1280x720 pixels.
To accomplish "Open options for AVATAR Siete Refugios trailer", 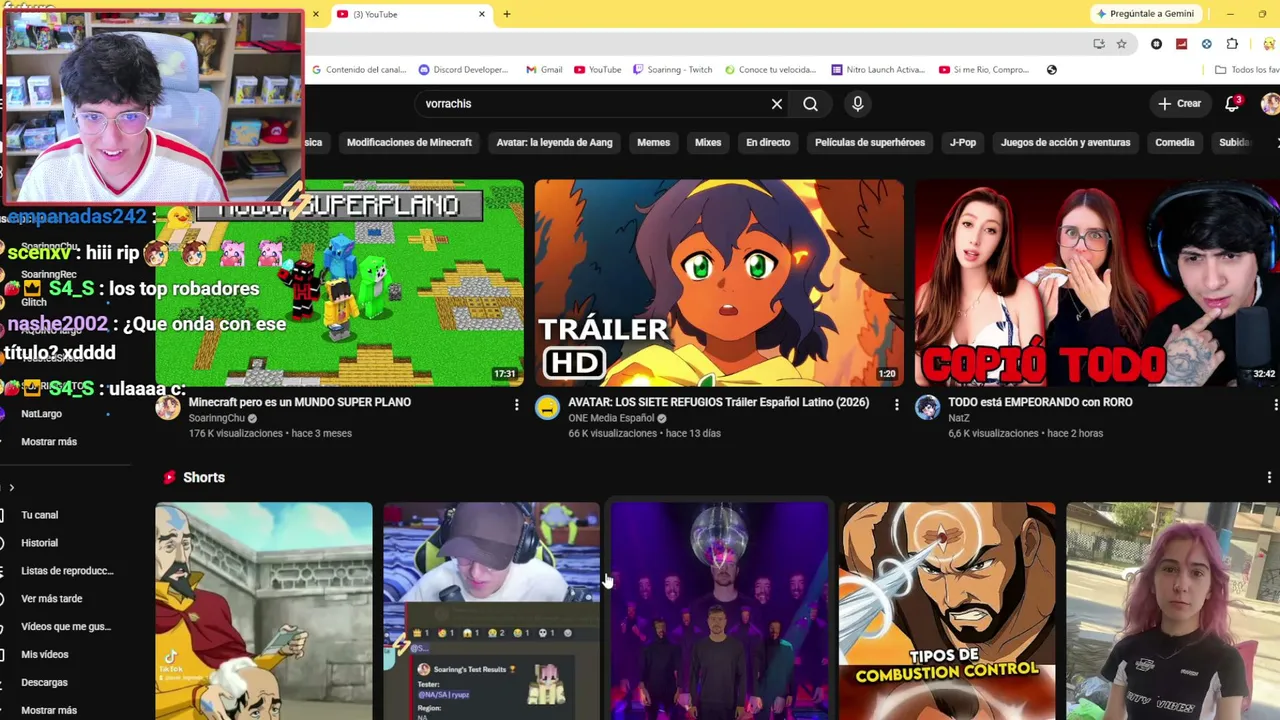I will coord(896,404).
